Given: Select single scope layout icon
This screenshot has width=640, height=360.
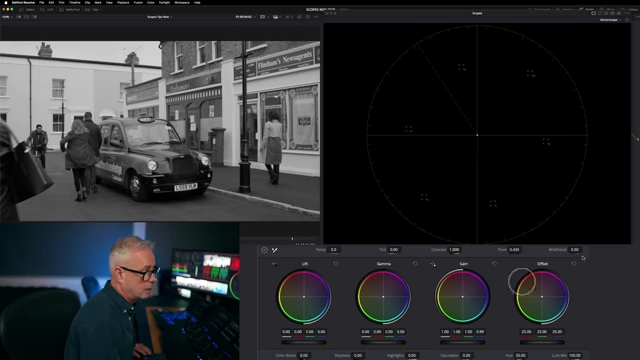Looking at the screenshot, I should pyautogui.click(x=593, y=13).
